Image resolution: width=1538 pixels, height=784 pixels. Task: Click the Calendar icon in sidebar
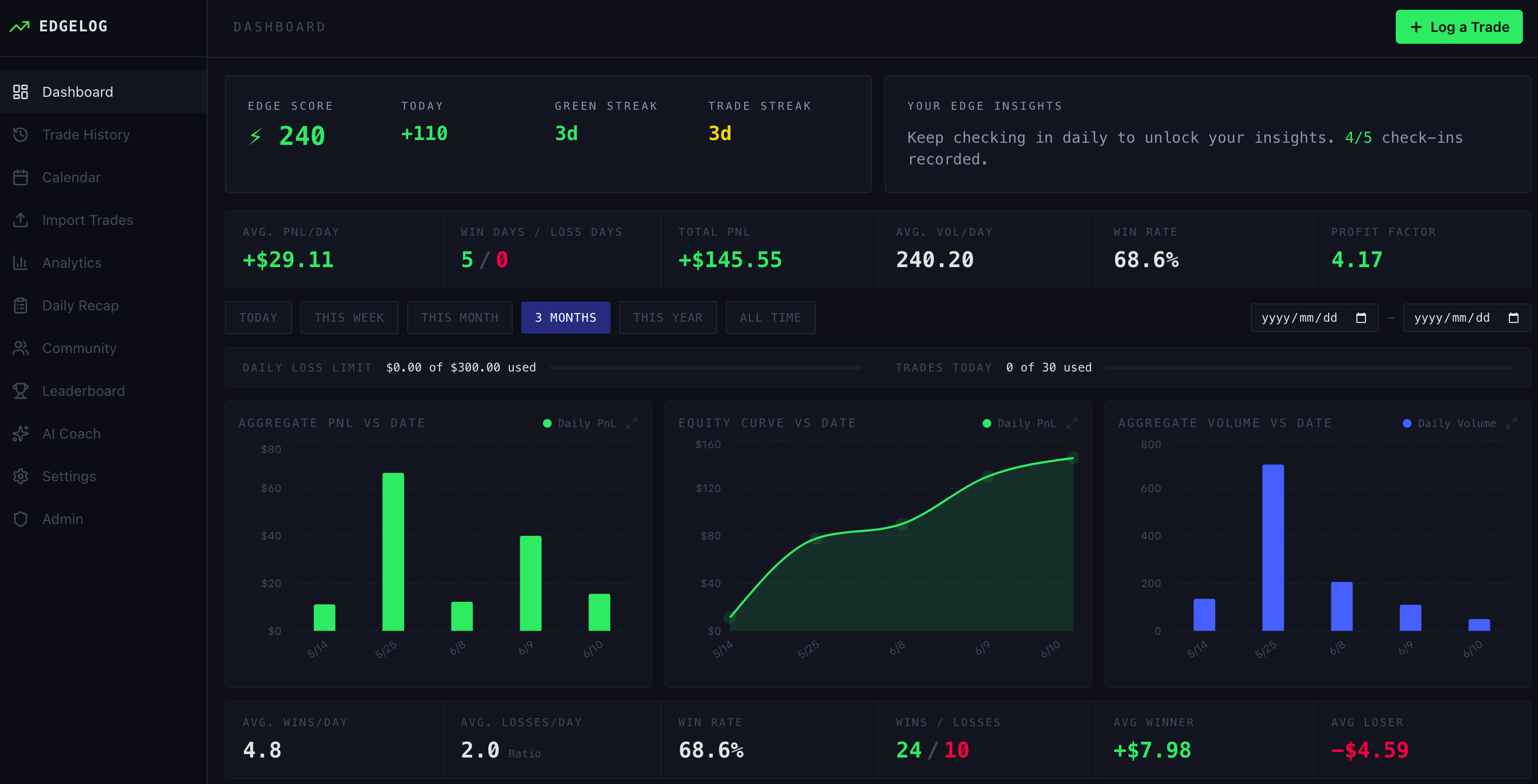point(21,177)
